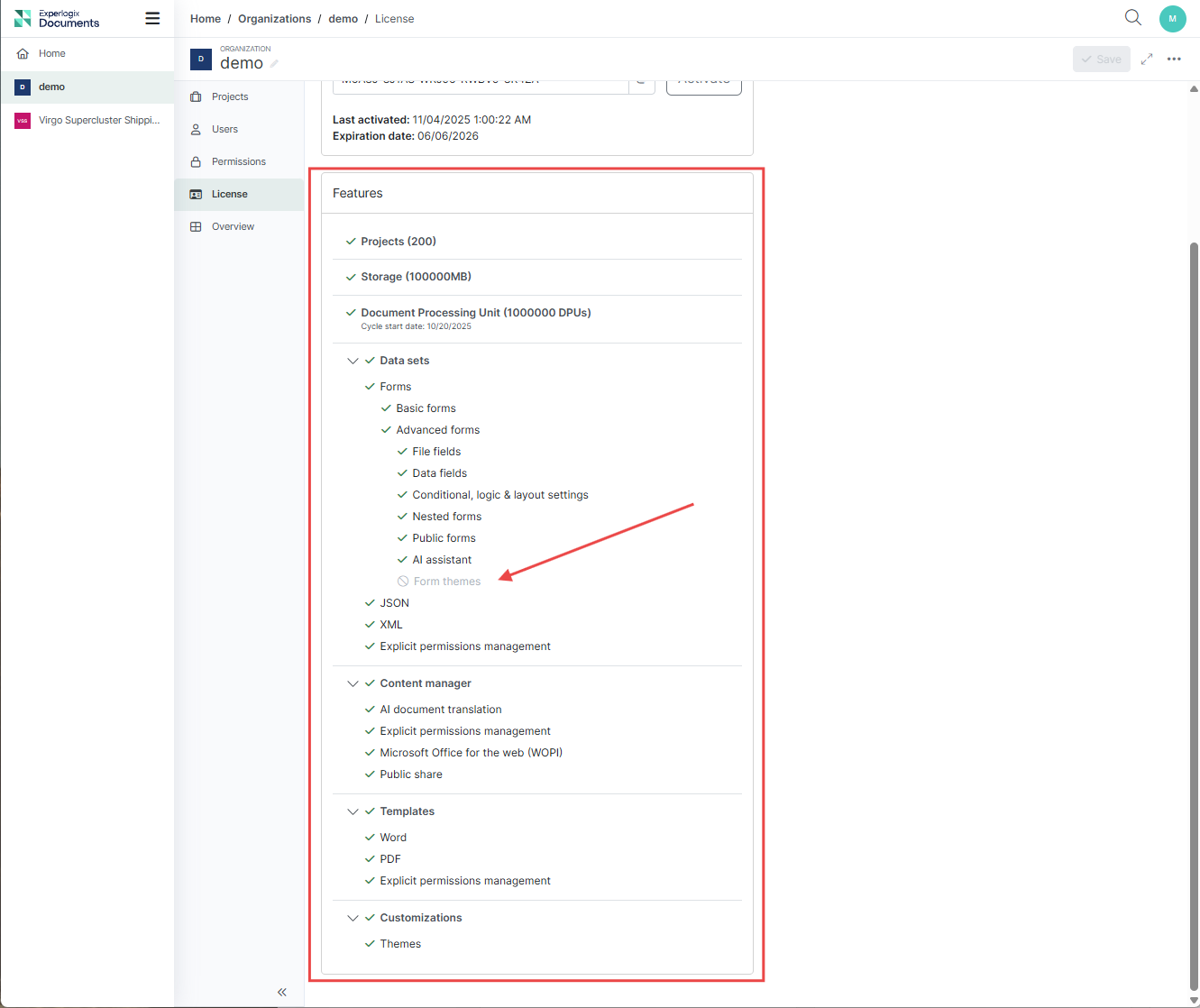This screenshot has width=1200, height=1008.
Task: Click the Public forms feature checkmark
Action: coord(403,538)
